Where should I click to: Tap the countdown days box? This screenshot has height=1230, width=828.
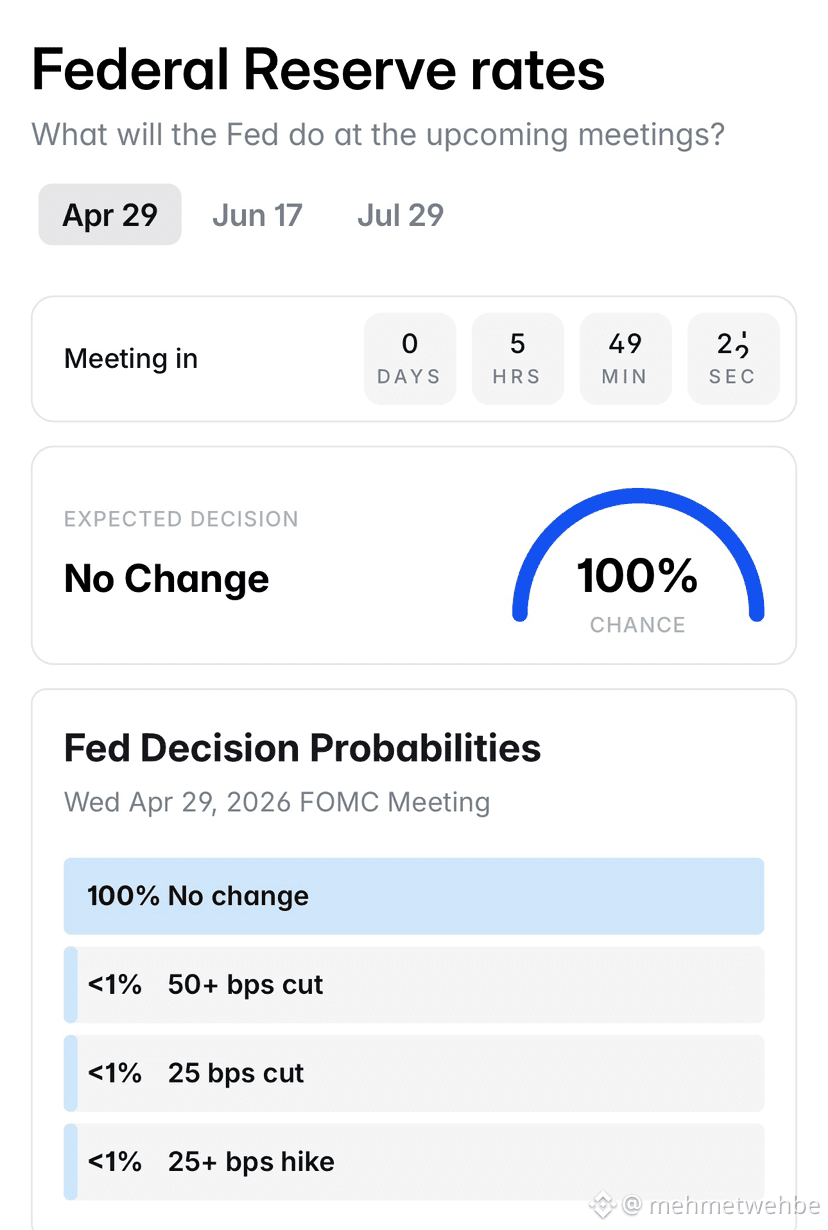[410, 359]
